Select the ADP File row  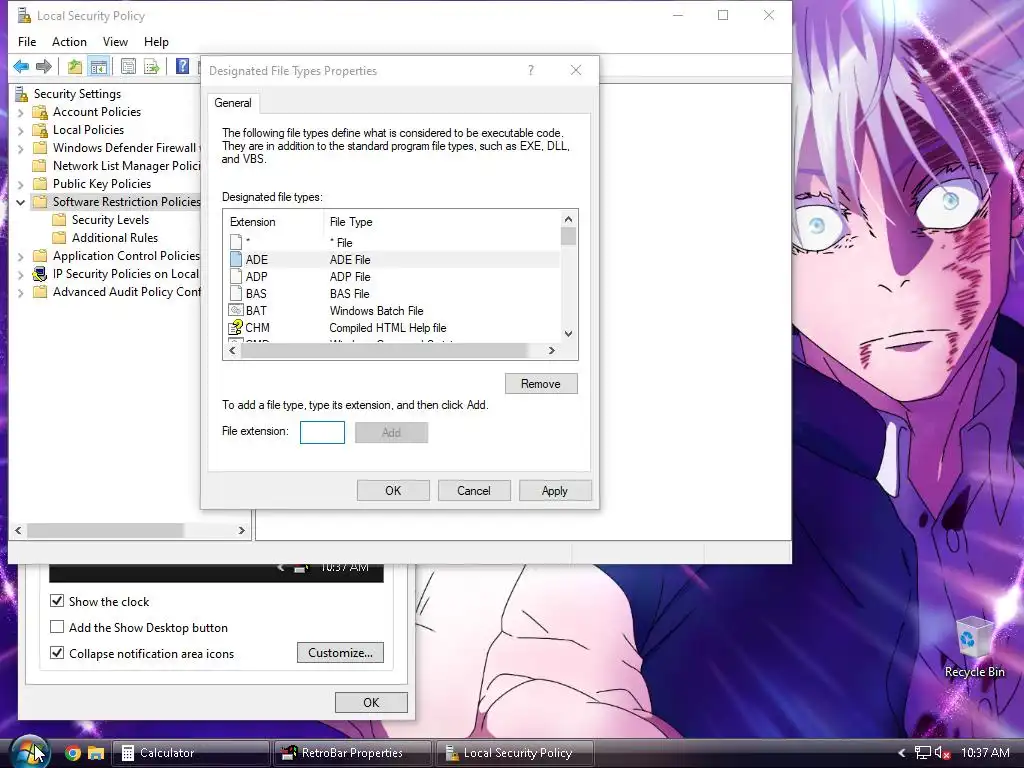click(392, 277)
